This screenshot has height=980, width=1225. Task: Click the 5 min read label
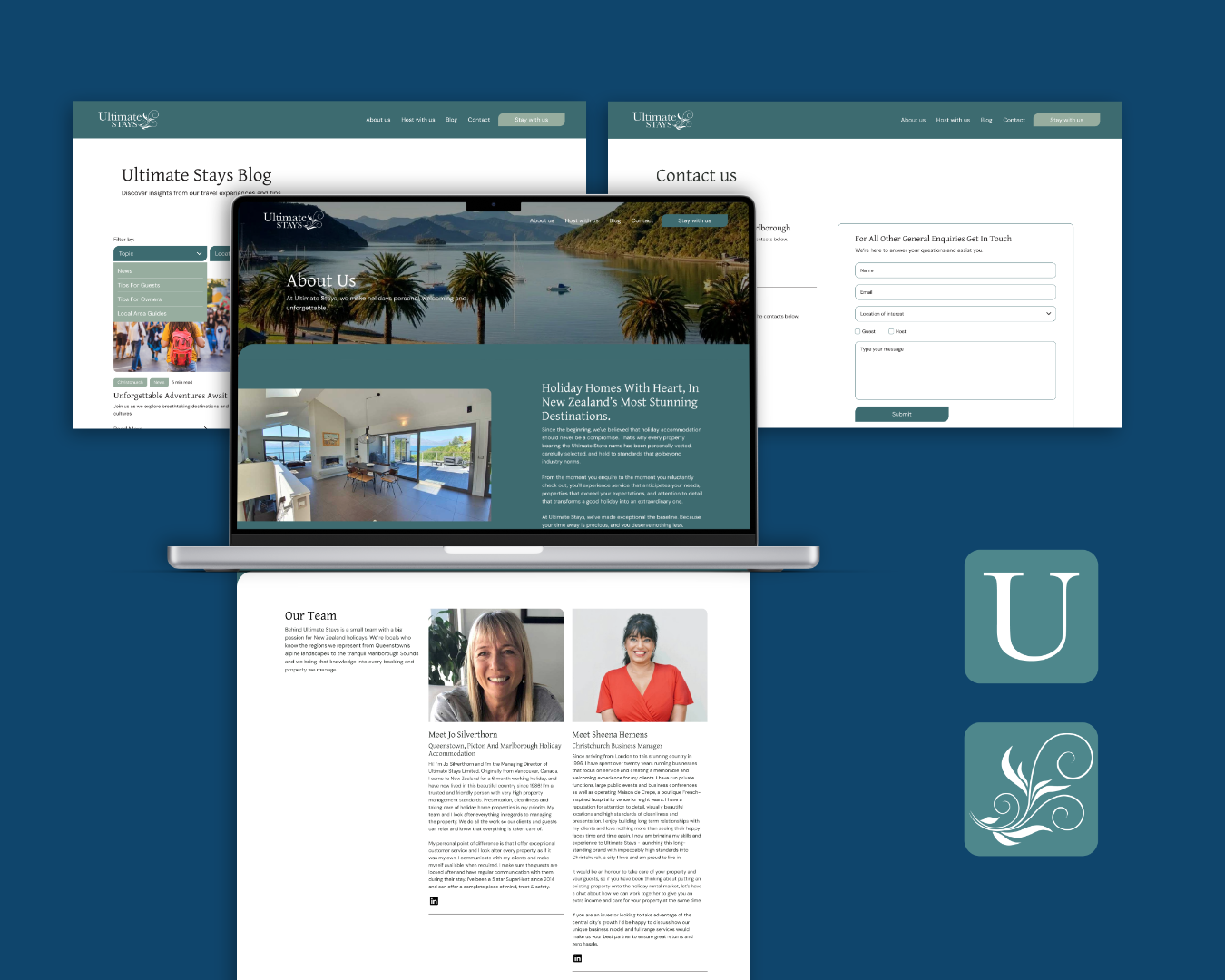(x=182, y=382)
